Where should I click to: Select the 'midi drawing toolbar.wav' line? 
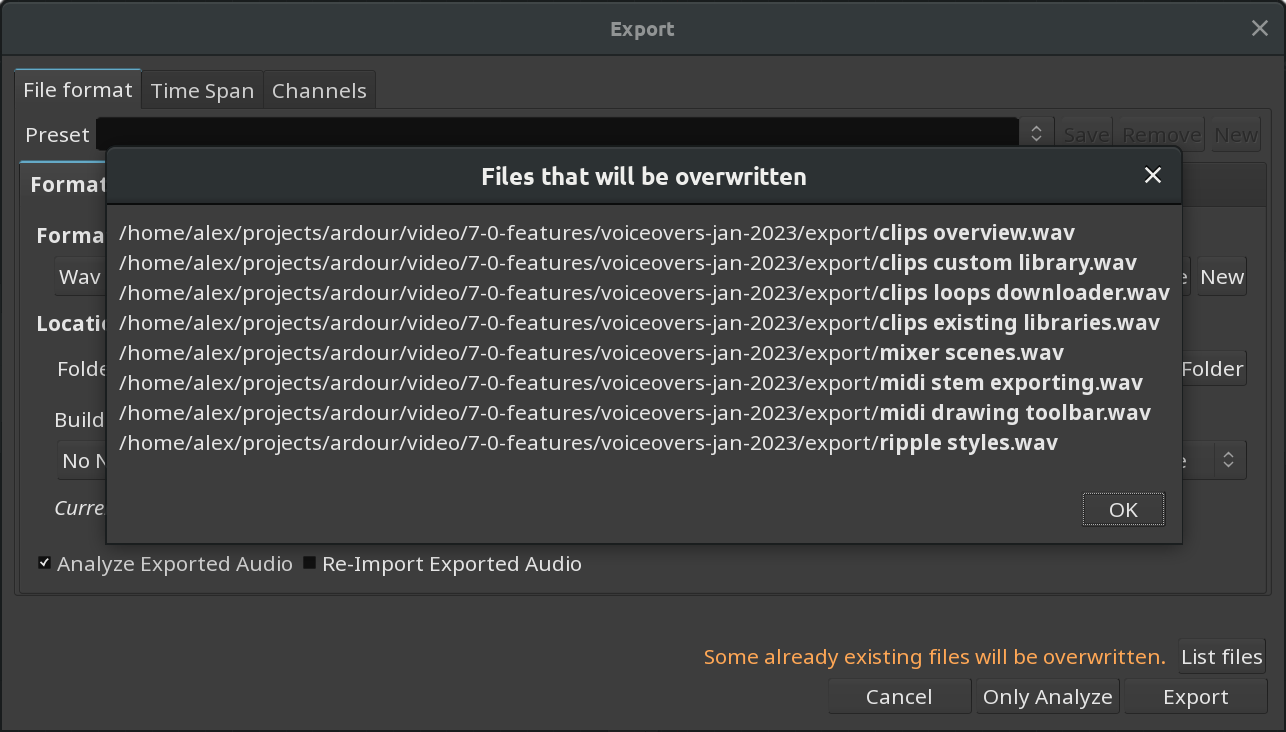tap(635, 413)
